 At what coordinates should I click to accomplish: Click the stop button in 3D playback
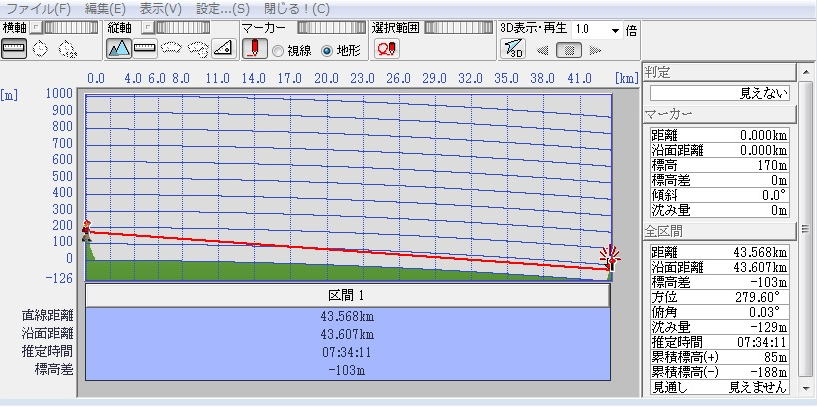click(570, 51)
